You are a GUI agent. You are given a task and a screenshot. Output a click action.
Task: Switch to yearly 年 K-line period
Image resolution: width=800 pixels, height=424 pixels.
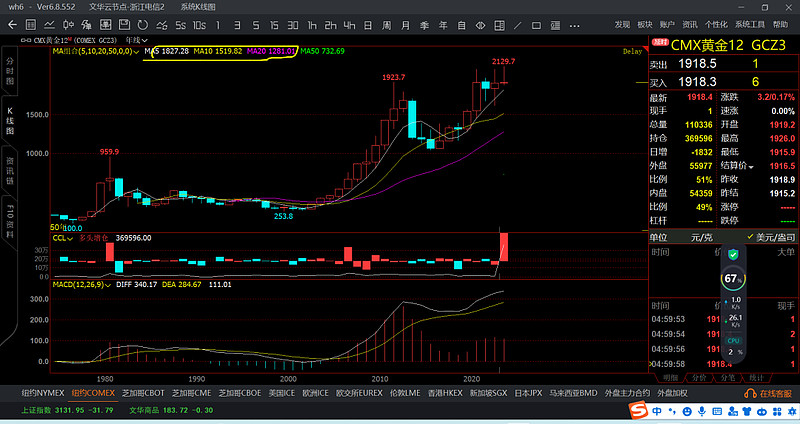click(x=443, y=25)
